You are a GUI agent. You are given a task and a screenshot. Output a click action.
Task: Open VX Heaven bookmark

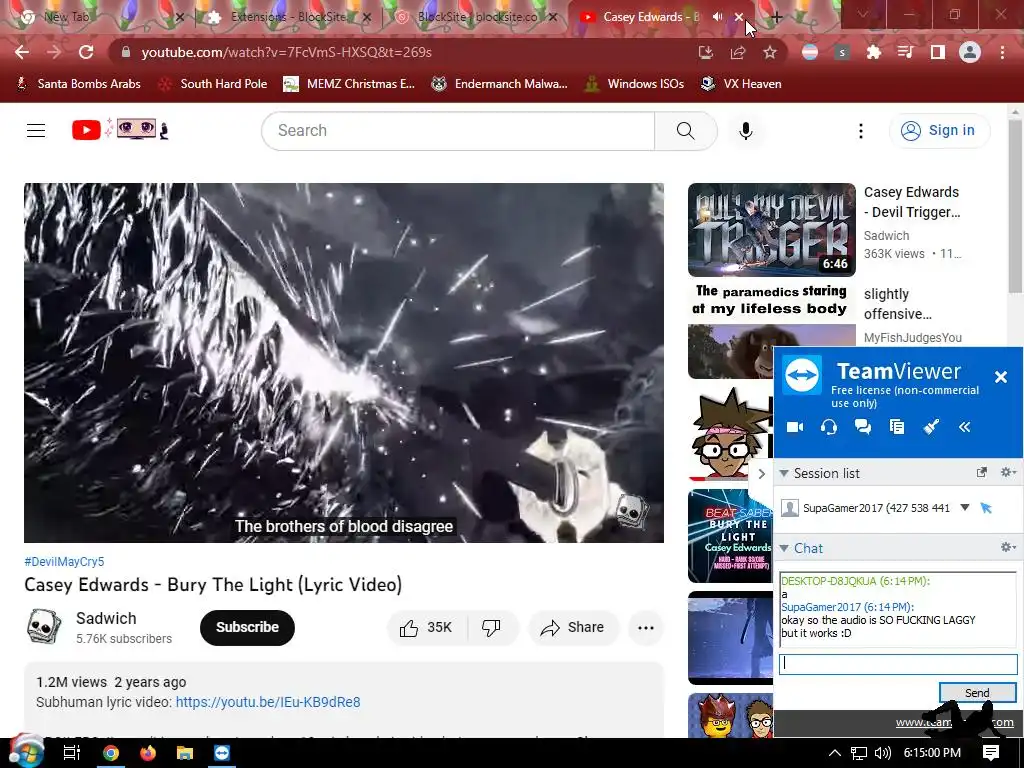pos(741,84)
